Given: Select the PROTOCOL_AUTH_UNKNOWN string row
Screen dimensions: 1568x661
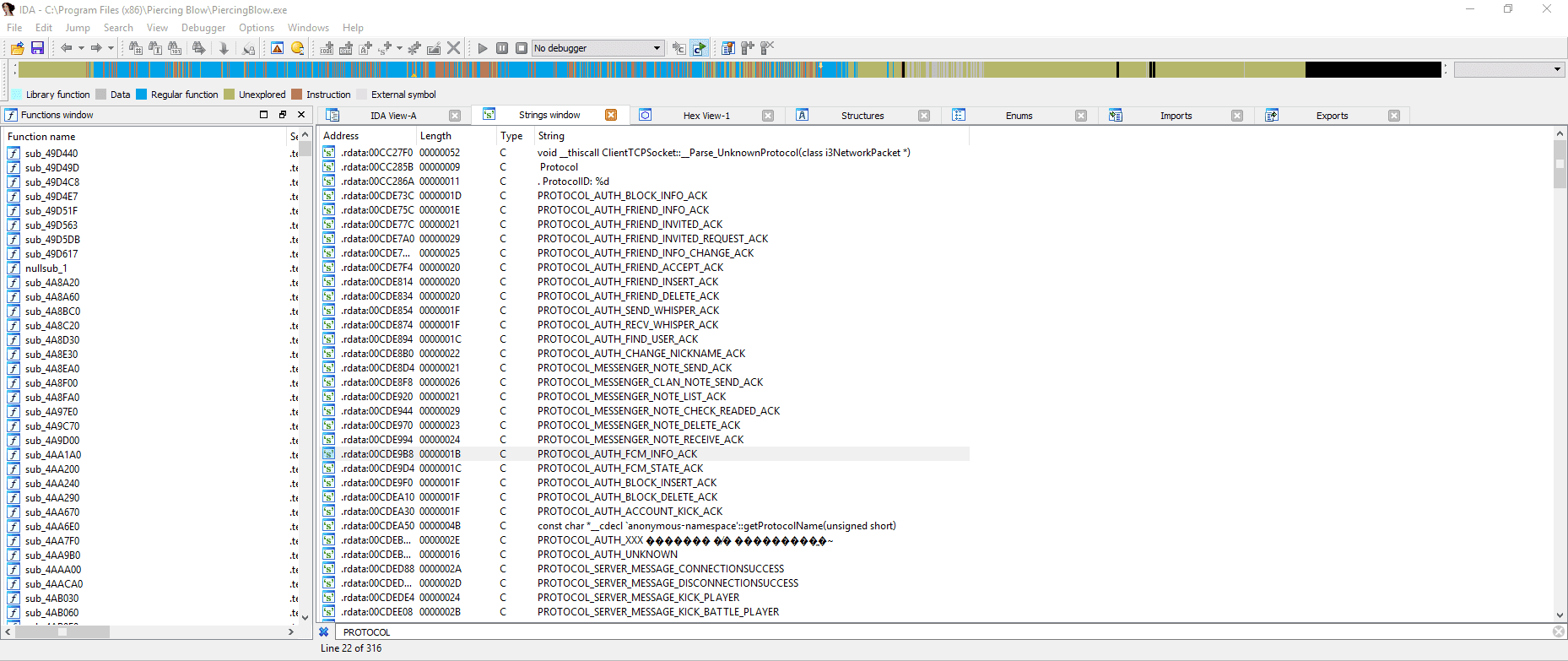Looking at the screenshot, I should click(645, 555).
